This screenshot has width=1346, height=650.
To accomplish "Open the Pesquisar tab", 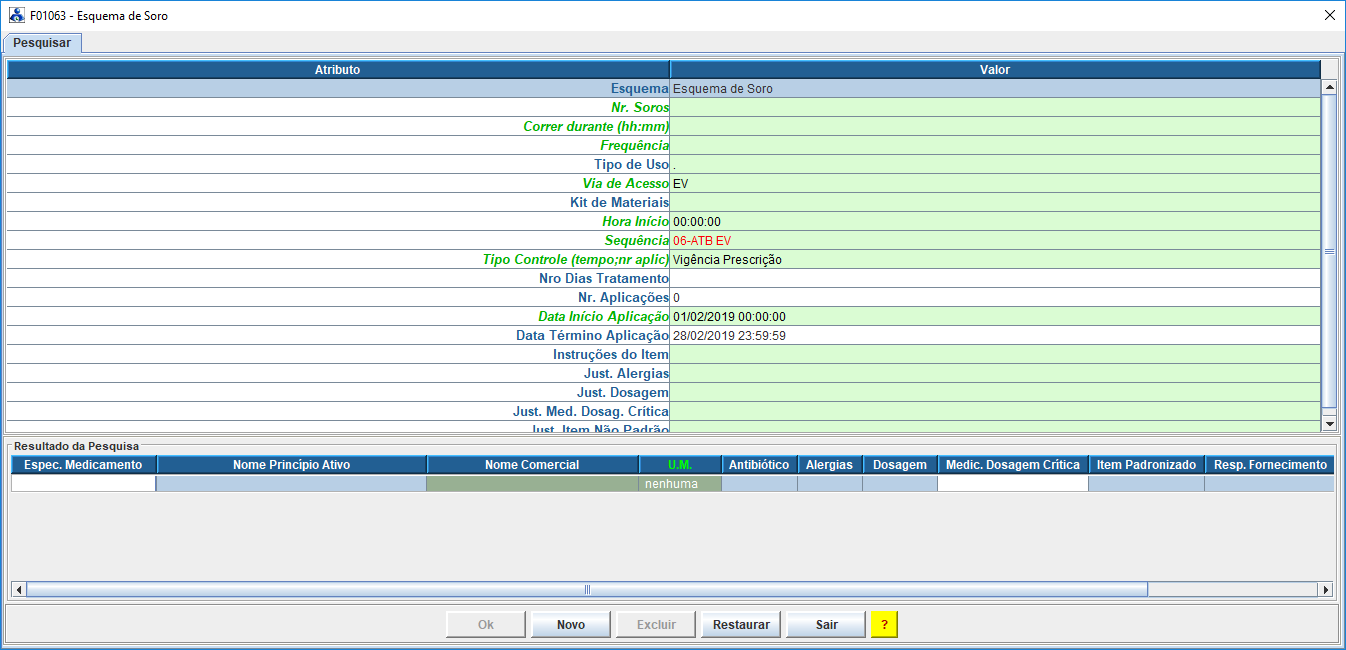I will pos(42,43).
